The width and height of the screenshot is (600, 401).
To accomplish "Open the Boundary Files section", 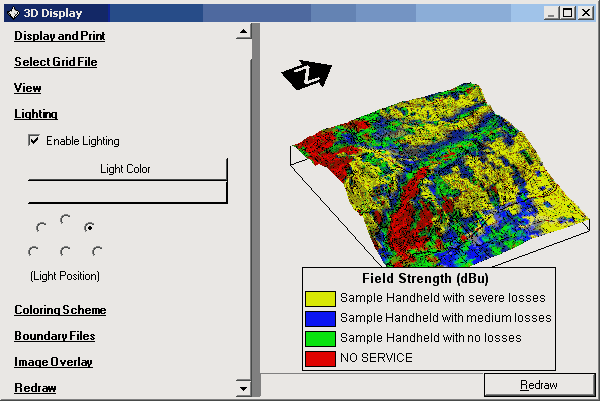I will click(55, 336).
